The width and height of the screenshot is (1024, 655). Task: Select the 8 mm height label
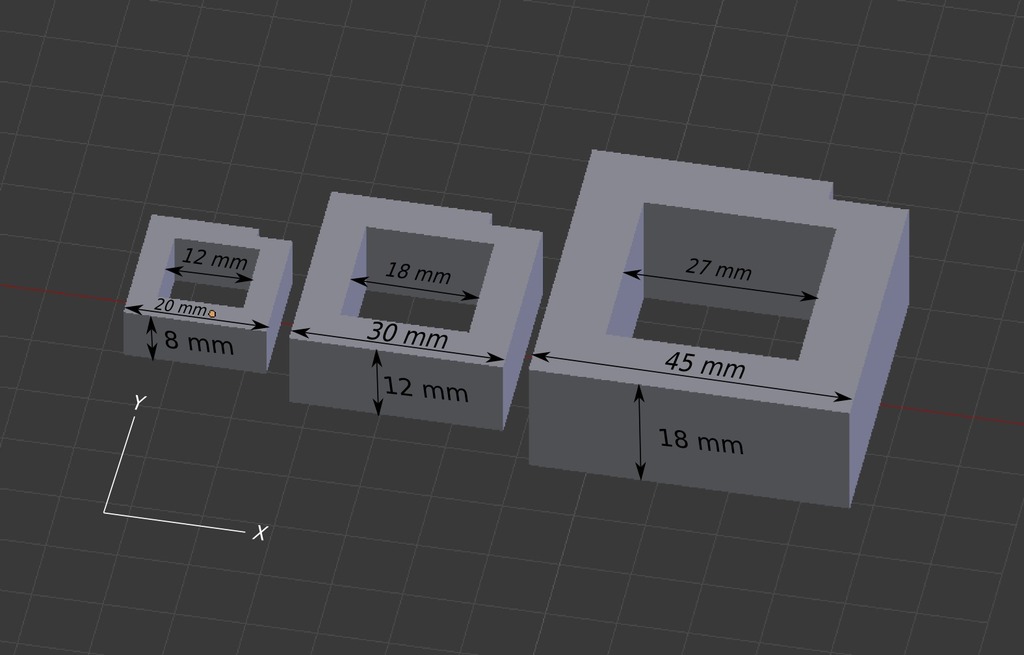pos(199,342)
